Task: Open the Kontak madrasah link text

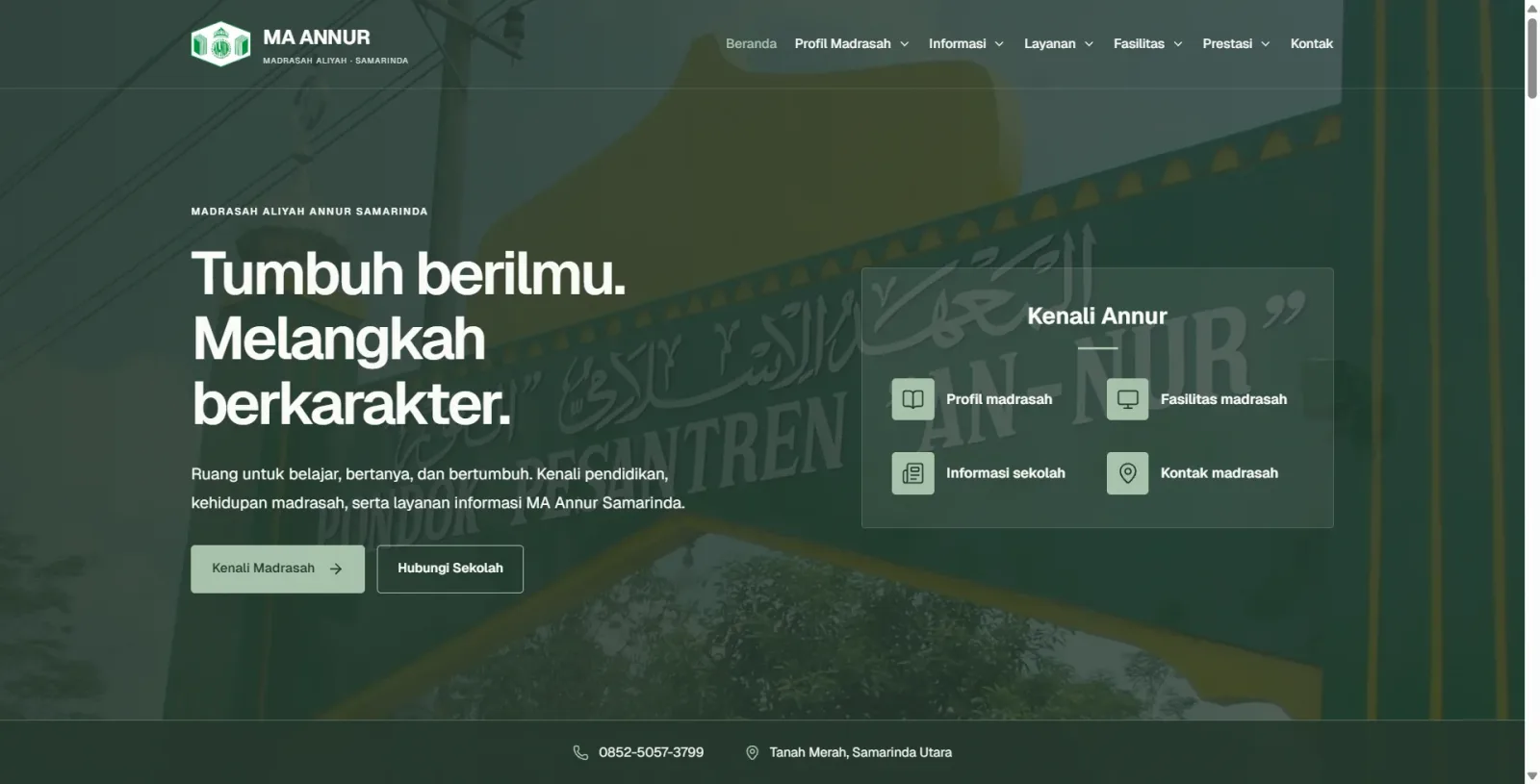Action: click(x=1219, y=473)
